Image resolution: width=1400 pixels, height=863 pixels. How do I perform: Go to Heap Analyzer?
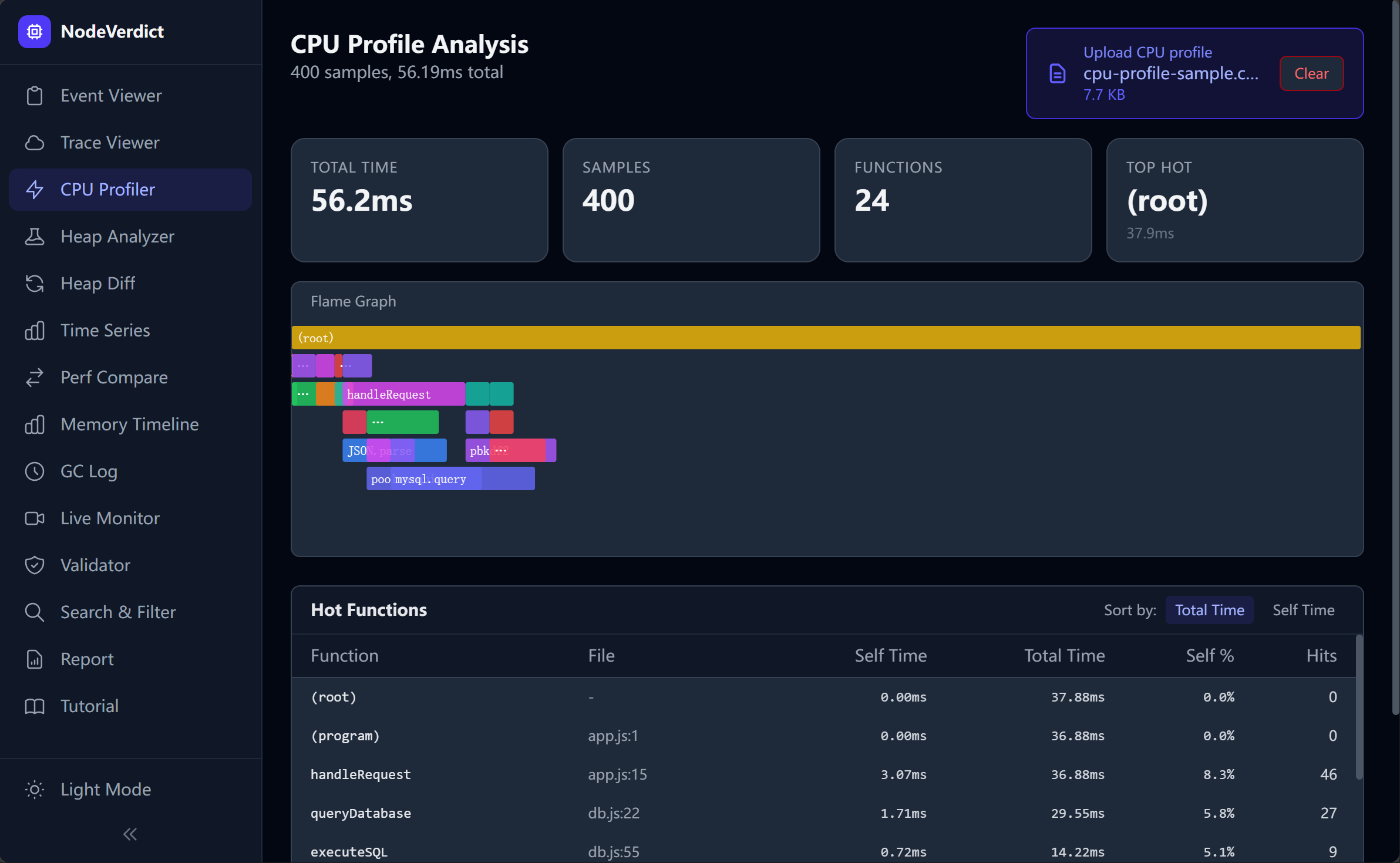point(130,237)
